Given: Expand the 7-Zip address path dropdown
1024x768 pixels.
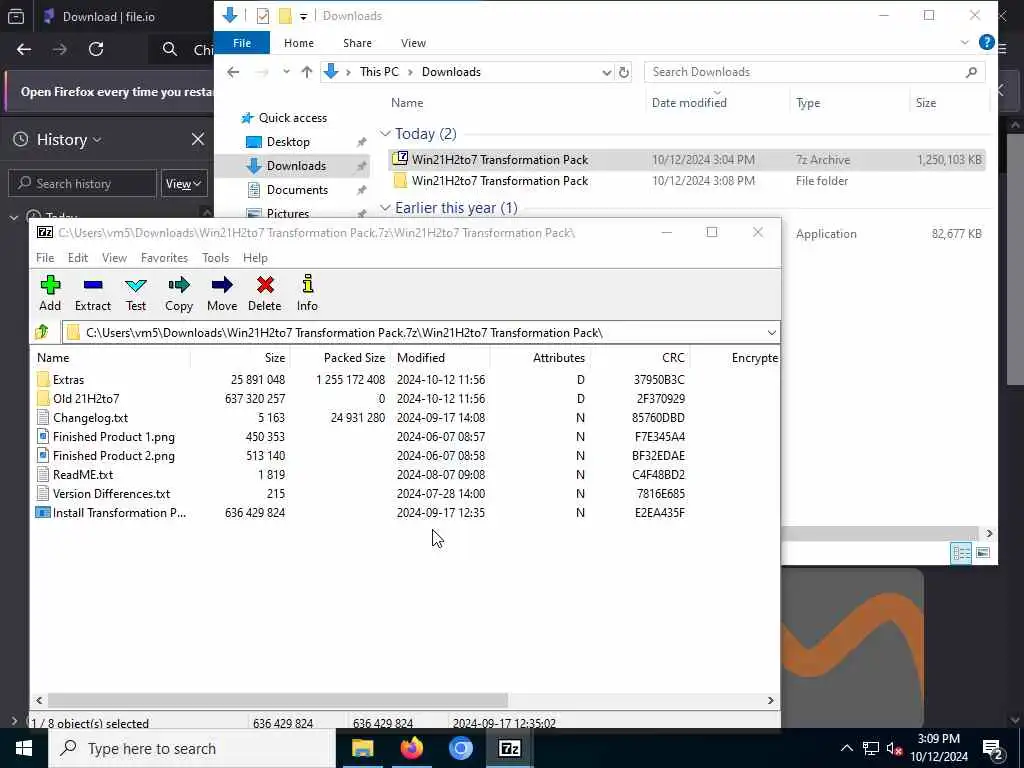Looking at the screenshot, I should point(771,332).
